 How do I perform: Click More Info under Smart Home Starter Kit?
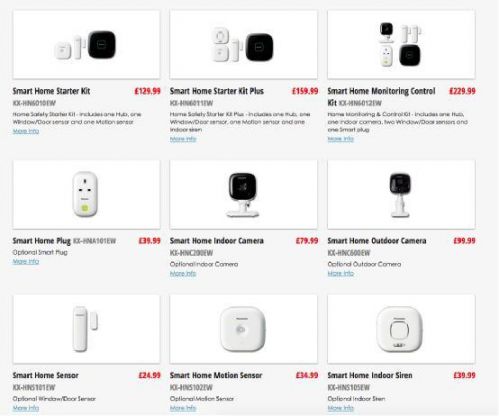point(26,131)
